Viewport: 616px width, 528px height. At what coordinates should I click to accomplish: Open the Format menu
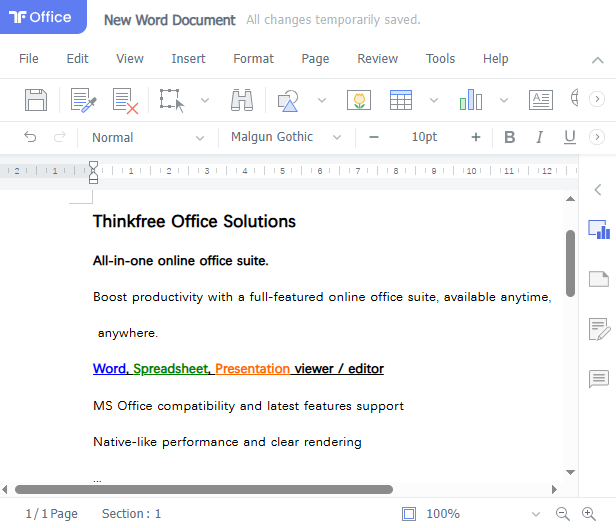click(x=253, y=59)
